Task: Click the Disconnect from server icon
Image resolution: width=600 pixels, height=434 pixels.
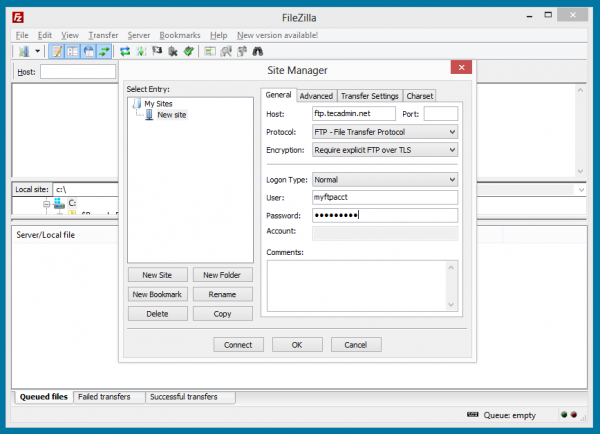Action: point(174,50)
